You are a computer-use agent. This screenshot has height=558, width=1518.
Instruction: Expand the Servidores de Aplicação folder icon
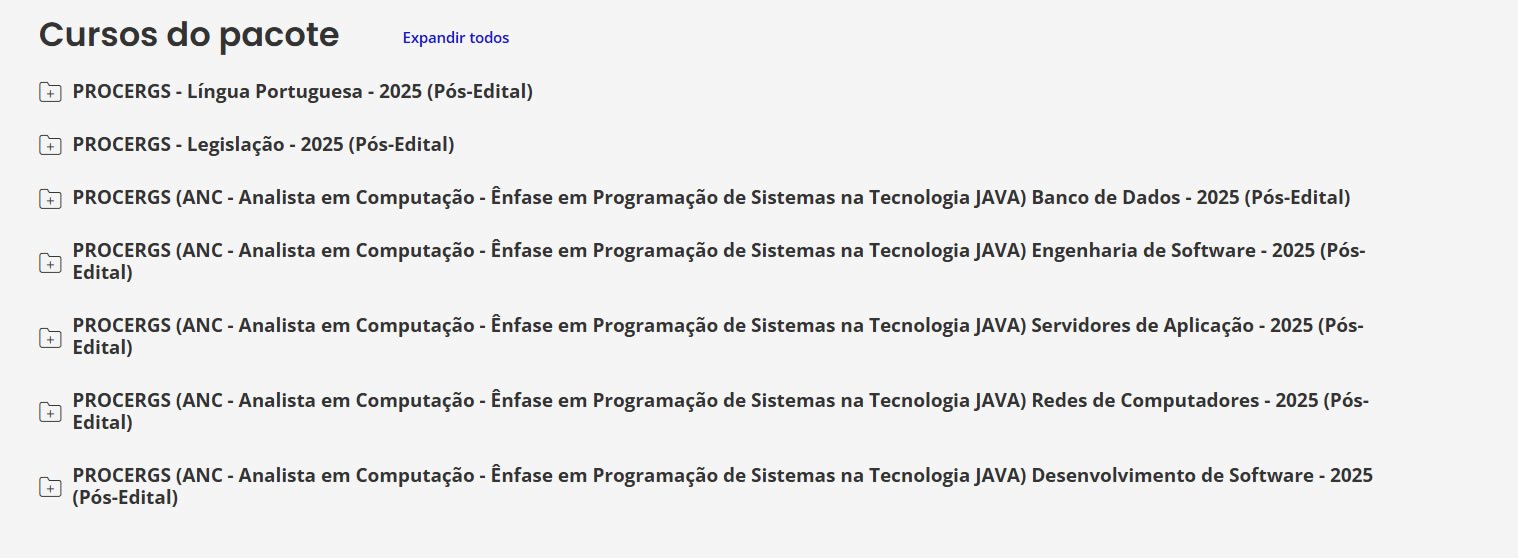tap(50, 338)
